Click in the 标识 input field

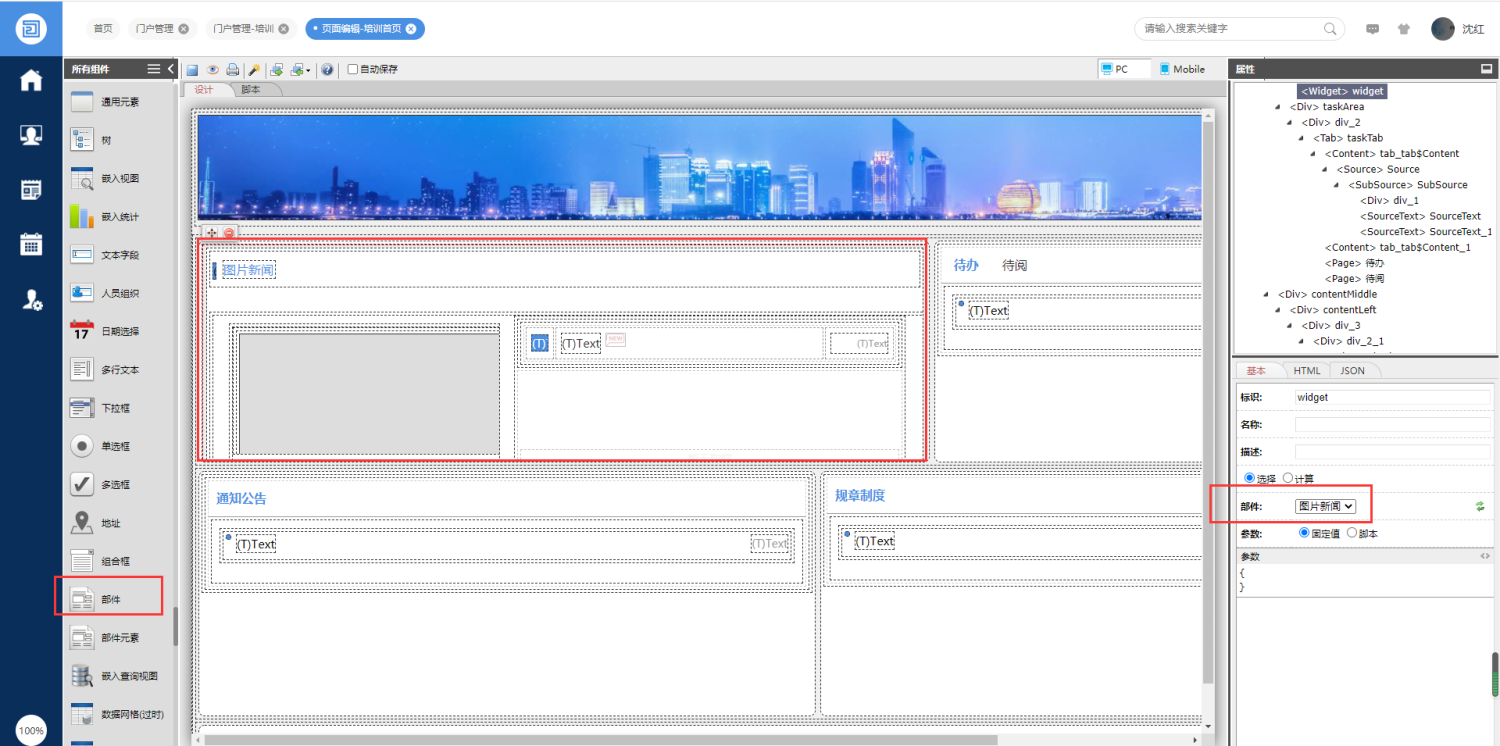tap(1393, 397)
